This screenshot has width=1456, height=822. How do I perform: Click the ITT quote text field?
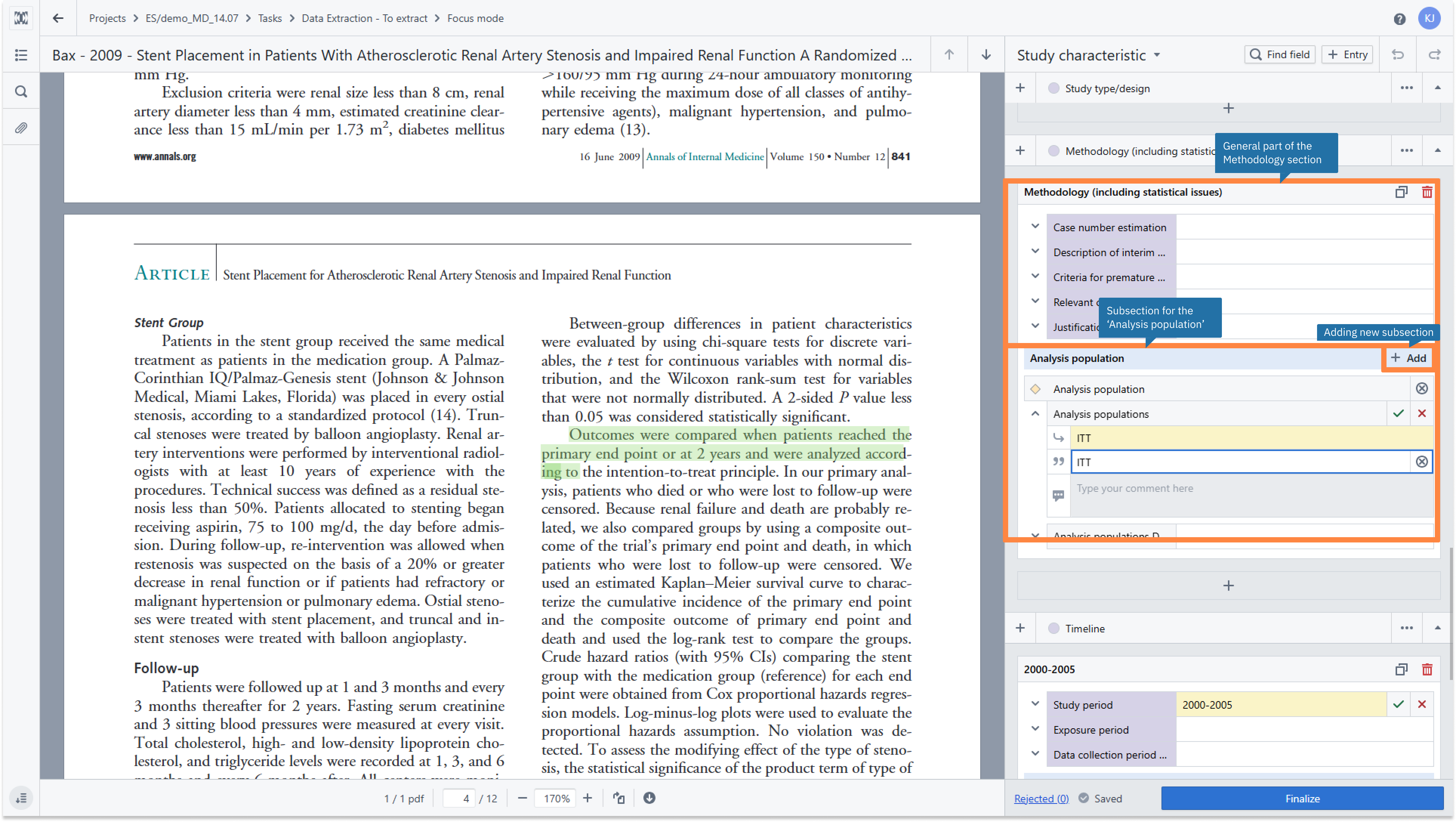[1241, 462]
